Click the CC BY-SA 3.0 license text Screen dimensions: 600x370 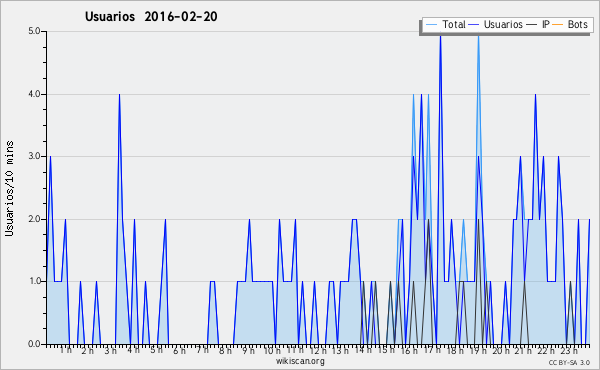click(x=569, y=363)
